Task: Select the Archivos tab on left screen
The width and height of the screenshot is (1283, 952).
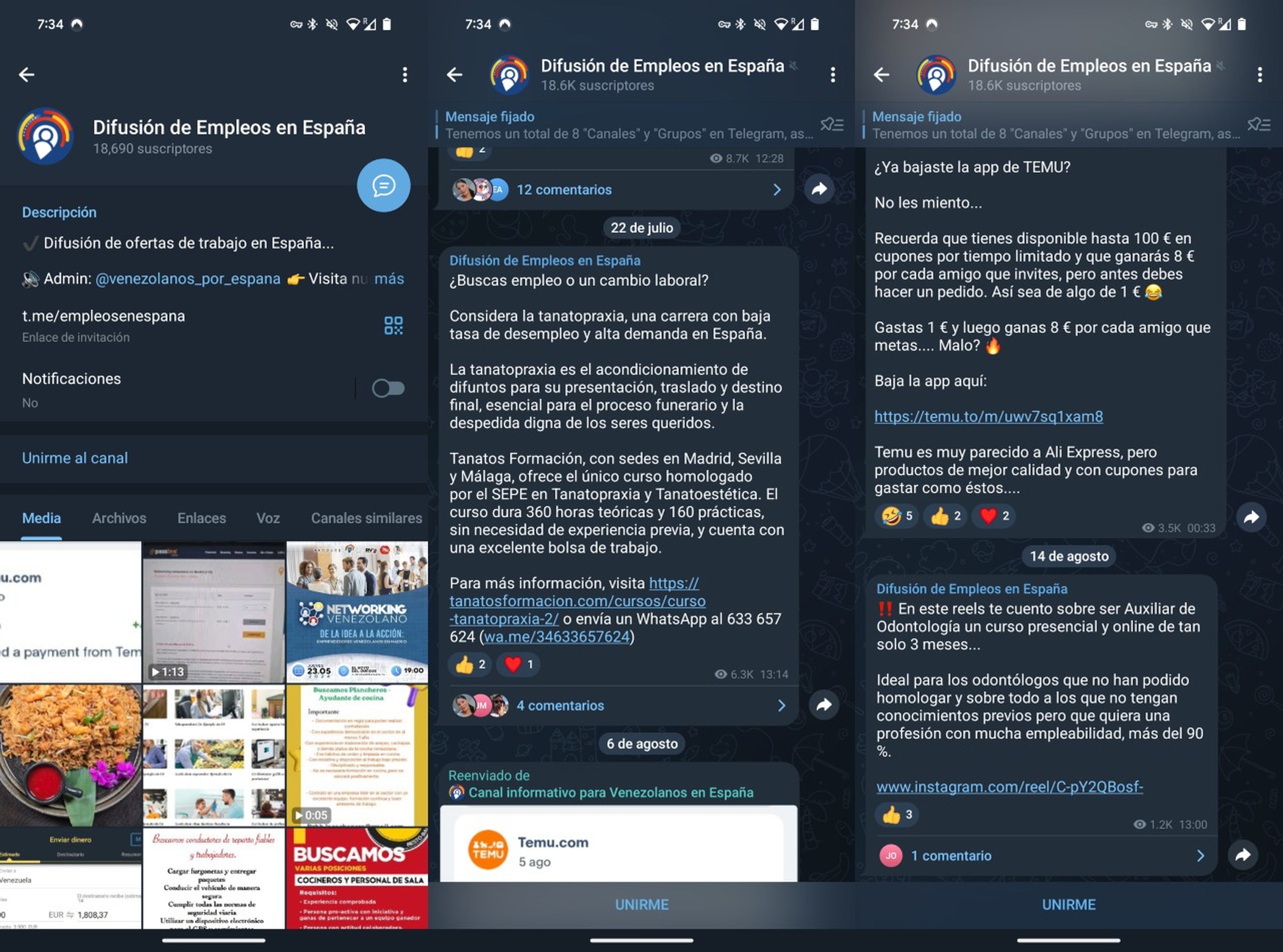Action: click(x=119, y=518)
